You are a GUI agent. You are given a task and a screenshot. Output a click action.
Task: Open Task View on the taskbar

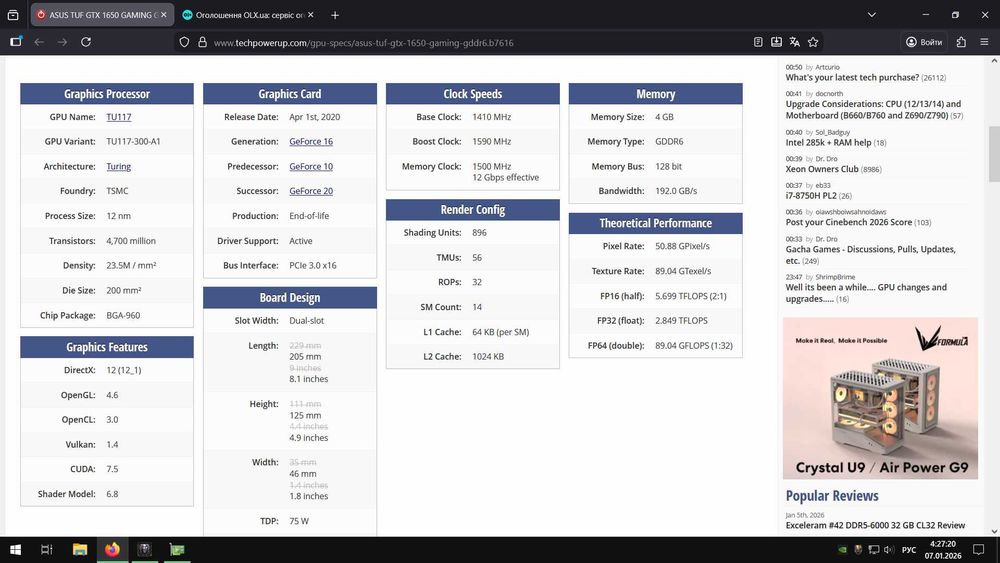pyautogui.click(x=47, y=550)
